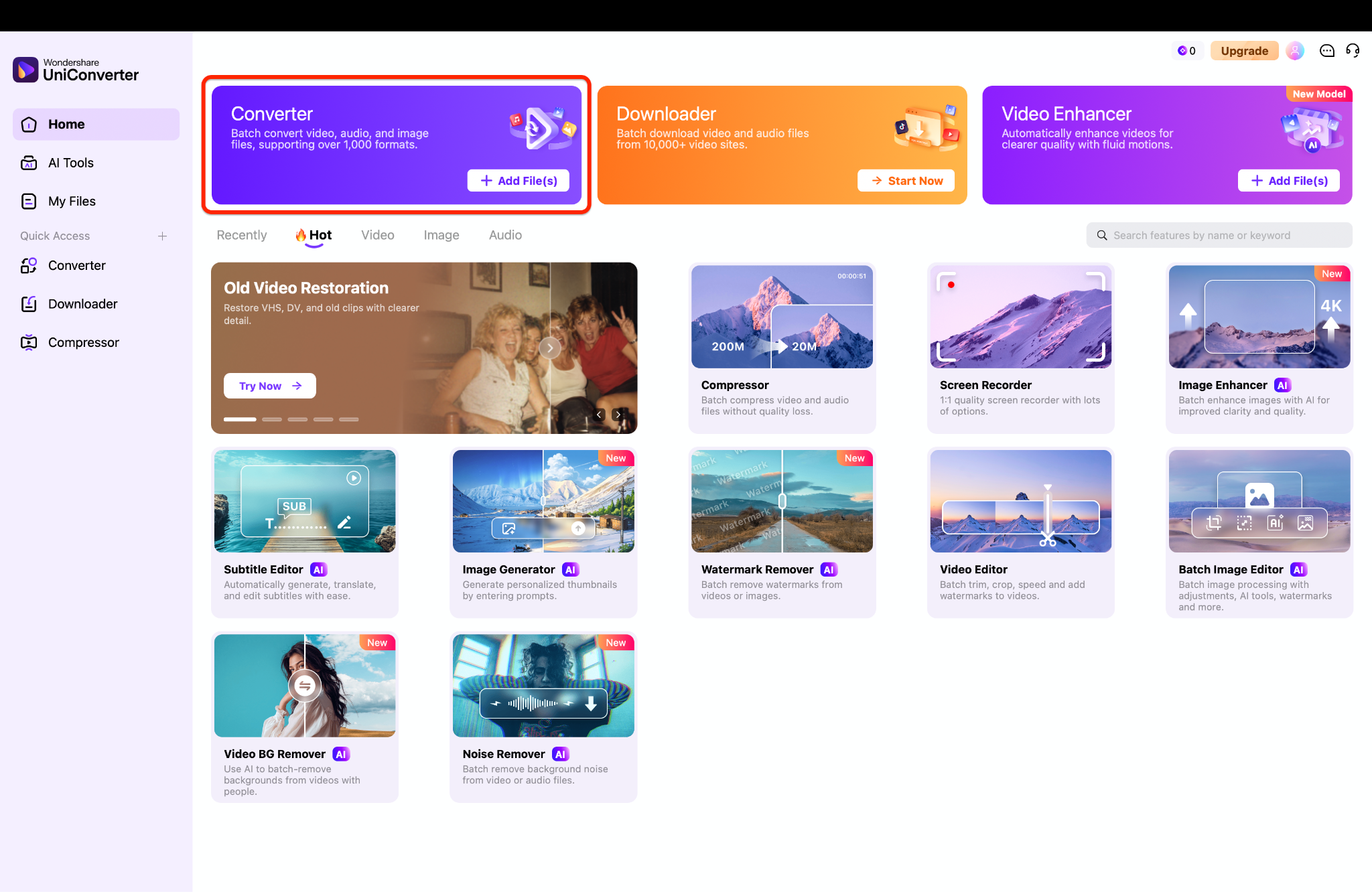
Task: Go to next banner slide arrow
Action: 618,415
